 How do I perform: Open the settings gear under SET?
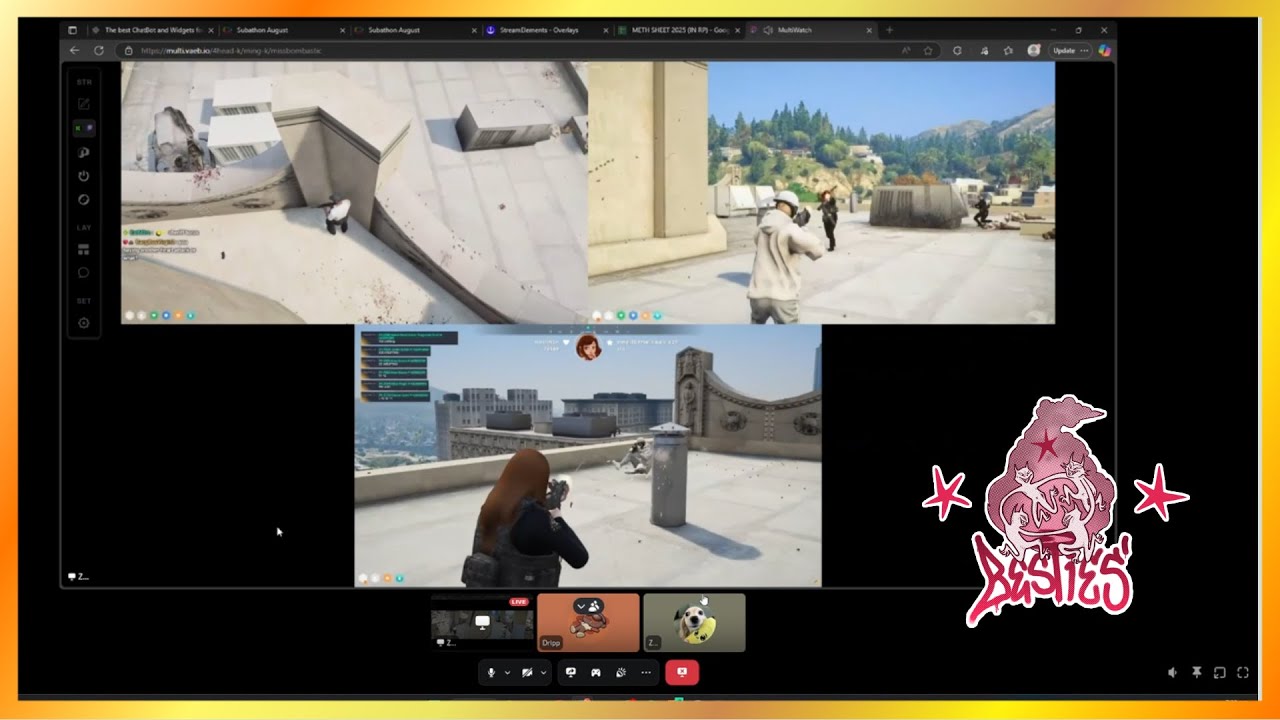84,323
